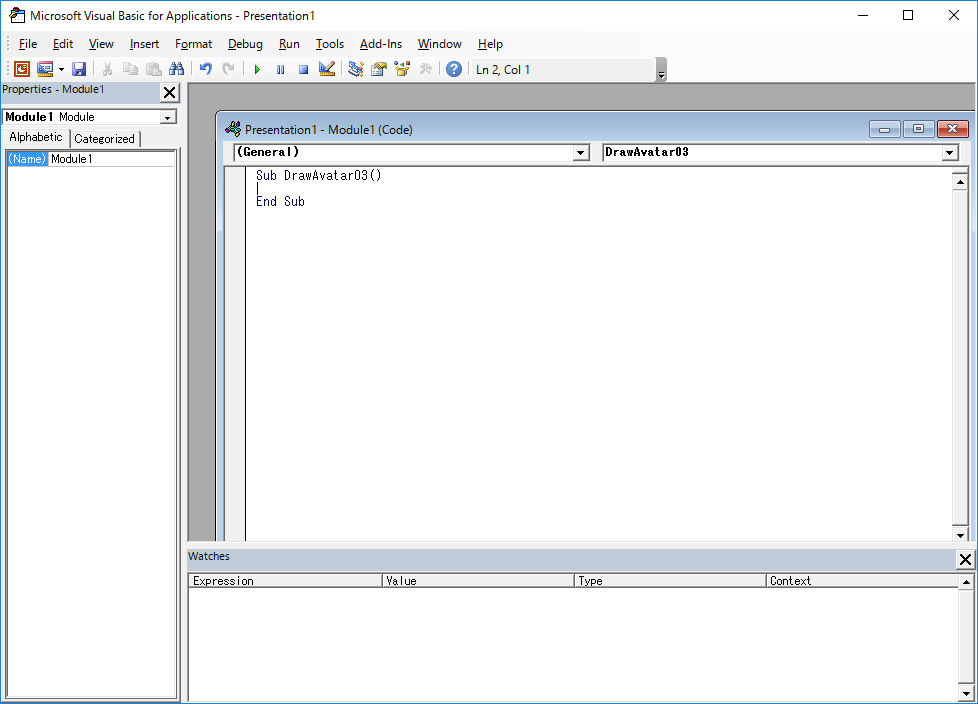Expand the Module1 object dropdown in Properties
978x704 pixels.
click(x=167, y=117)
